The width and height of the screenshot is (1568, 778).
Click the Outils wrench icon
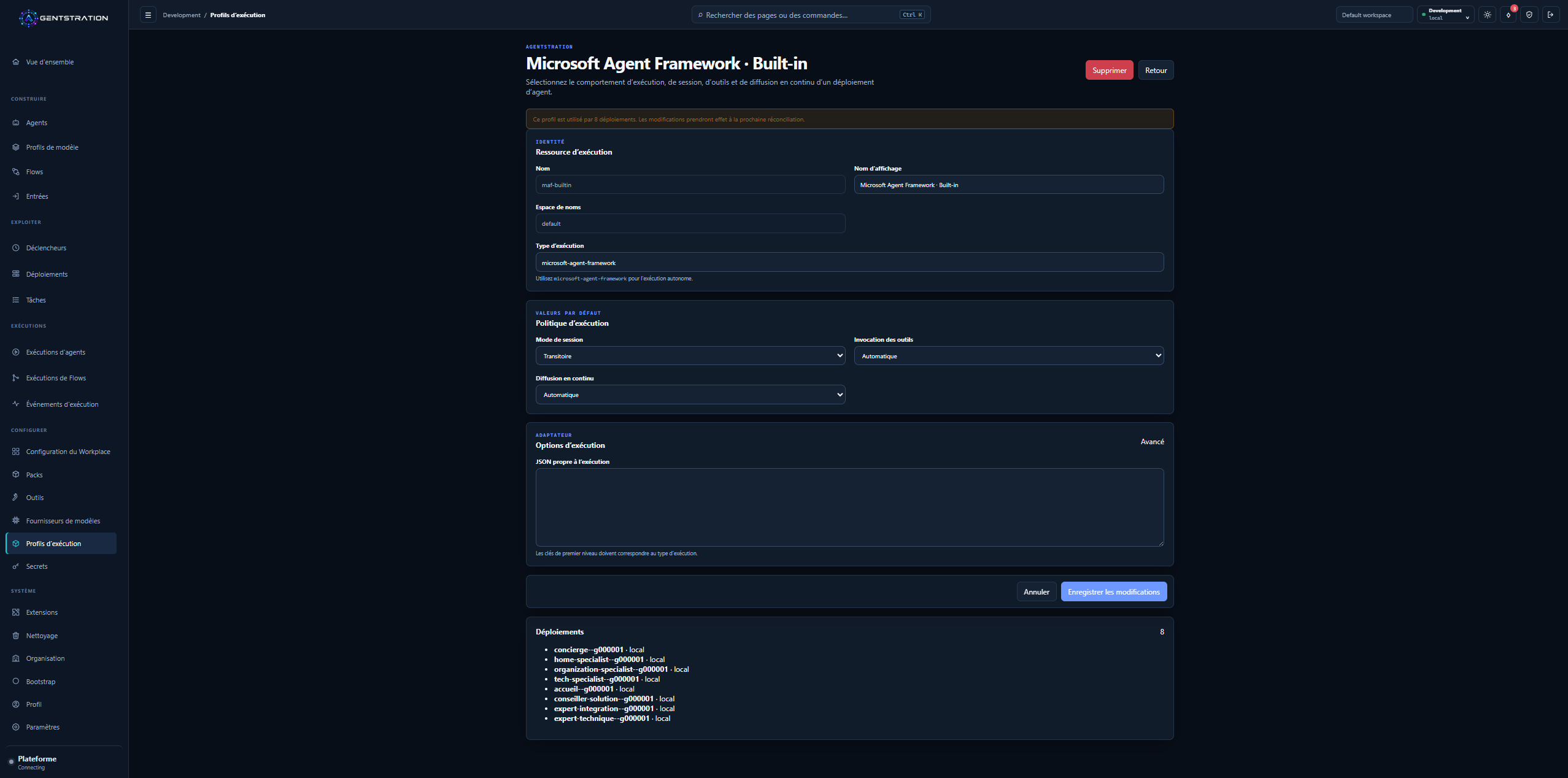16,498
